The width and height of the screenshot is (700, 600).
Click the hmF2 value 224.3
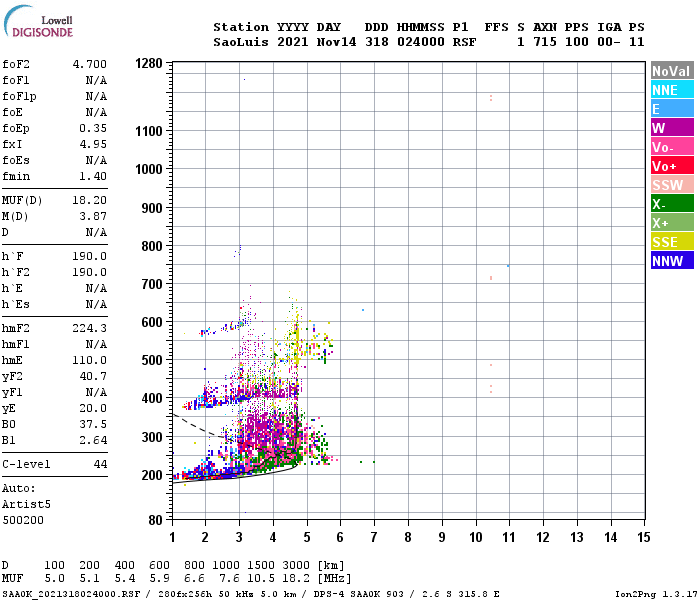[x=90, y=328]
